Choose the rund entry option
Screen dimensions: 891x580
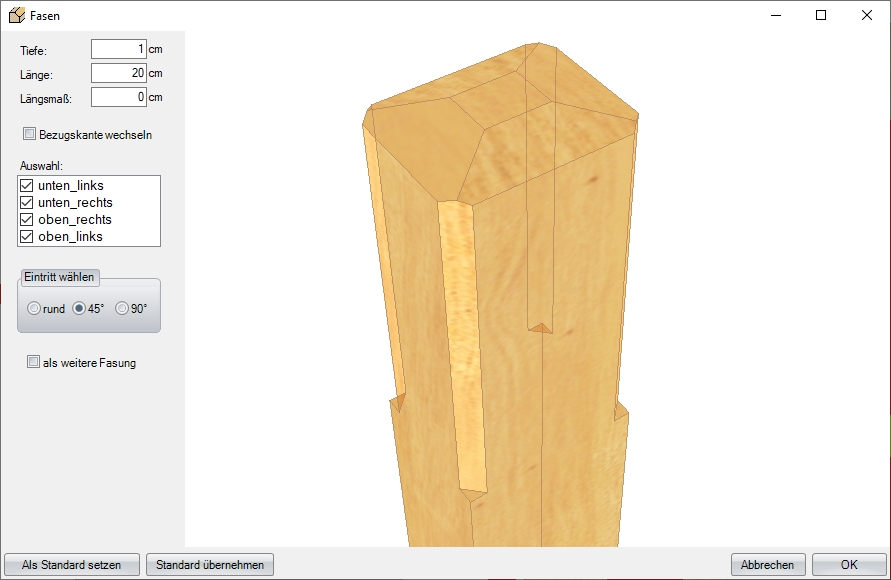pos(35,309)
